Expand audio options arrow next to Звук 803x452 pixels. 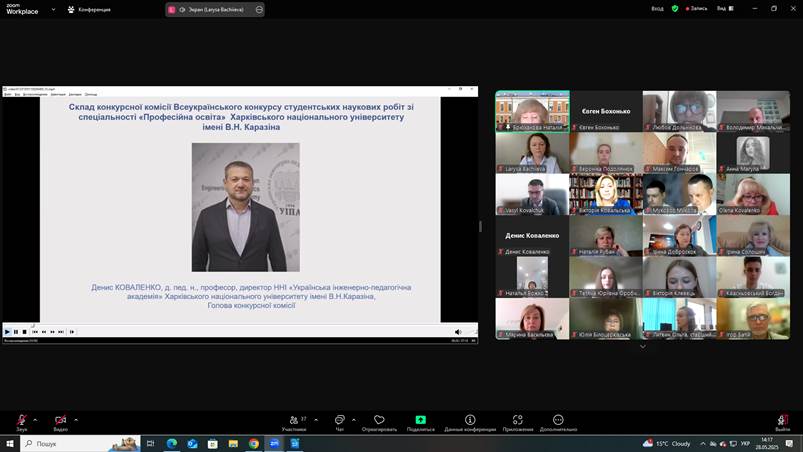click(x=35, y=419)
